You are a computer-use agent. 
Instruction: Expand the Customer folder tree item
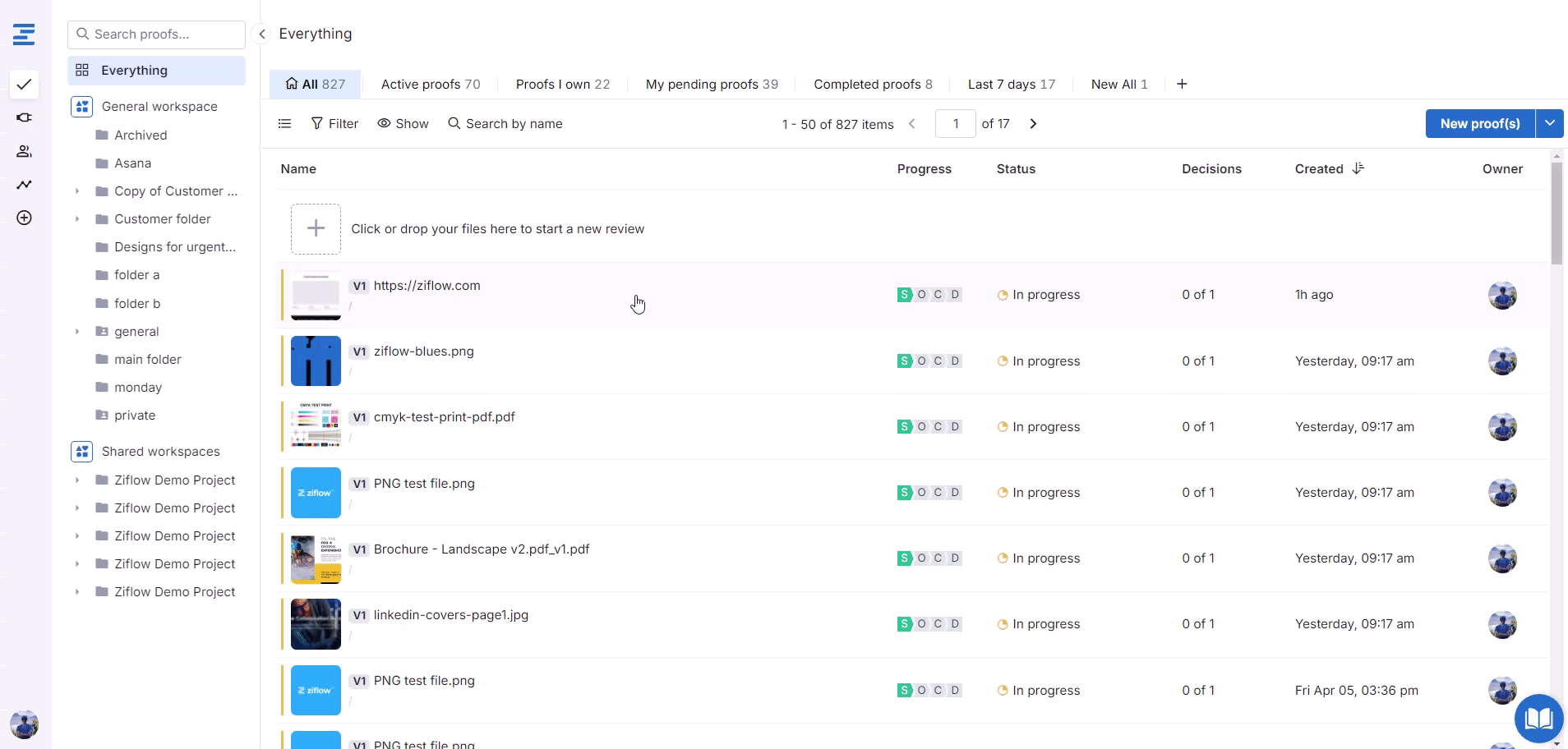(77, 219)
